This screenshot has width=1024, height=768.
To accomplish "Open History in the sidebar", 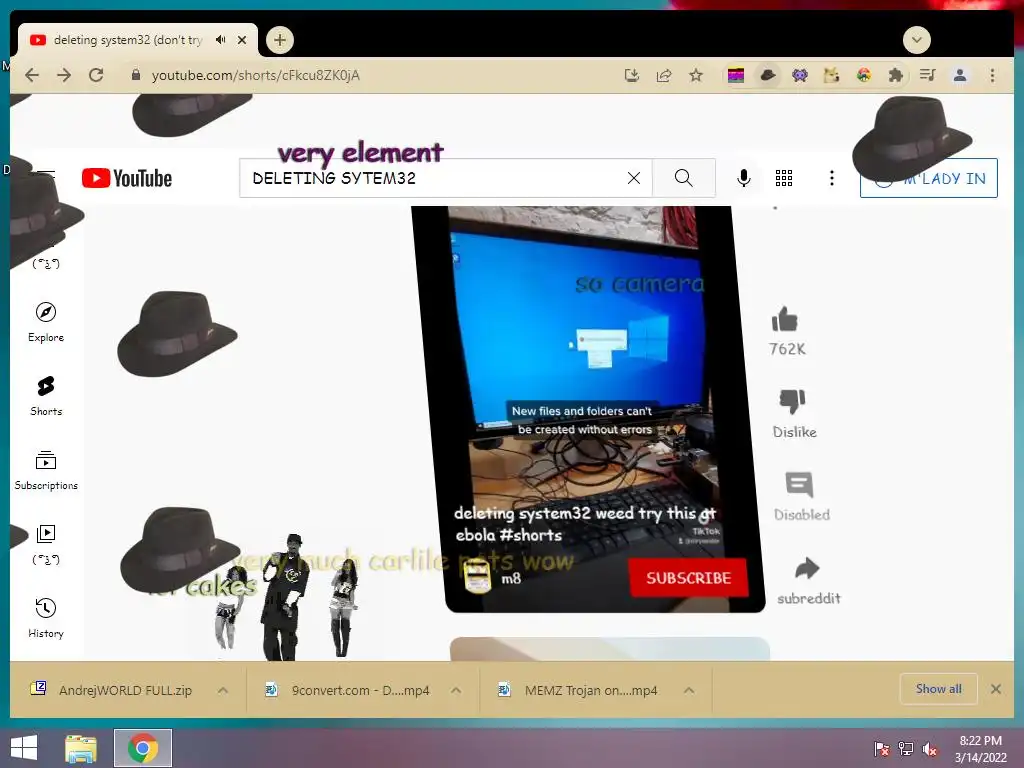I will (x=46, y=618).
